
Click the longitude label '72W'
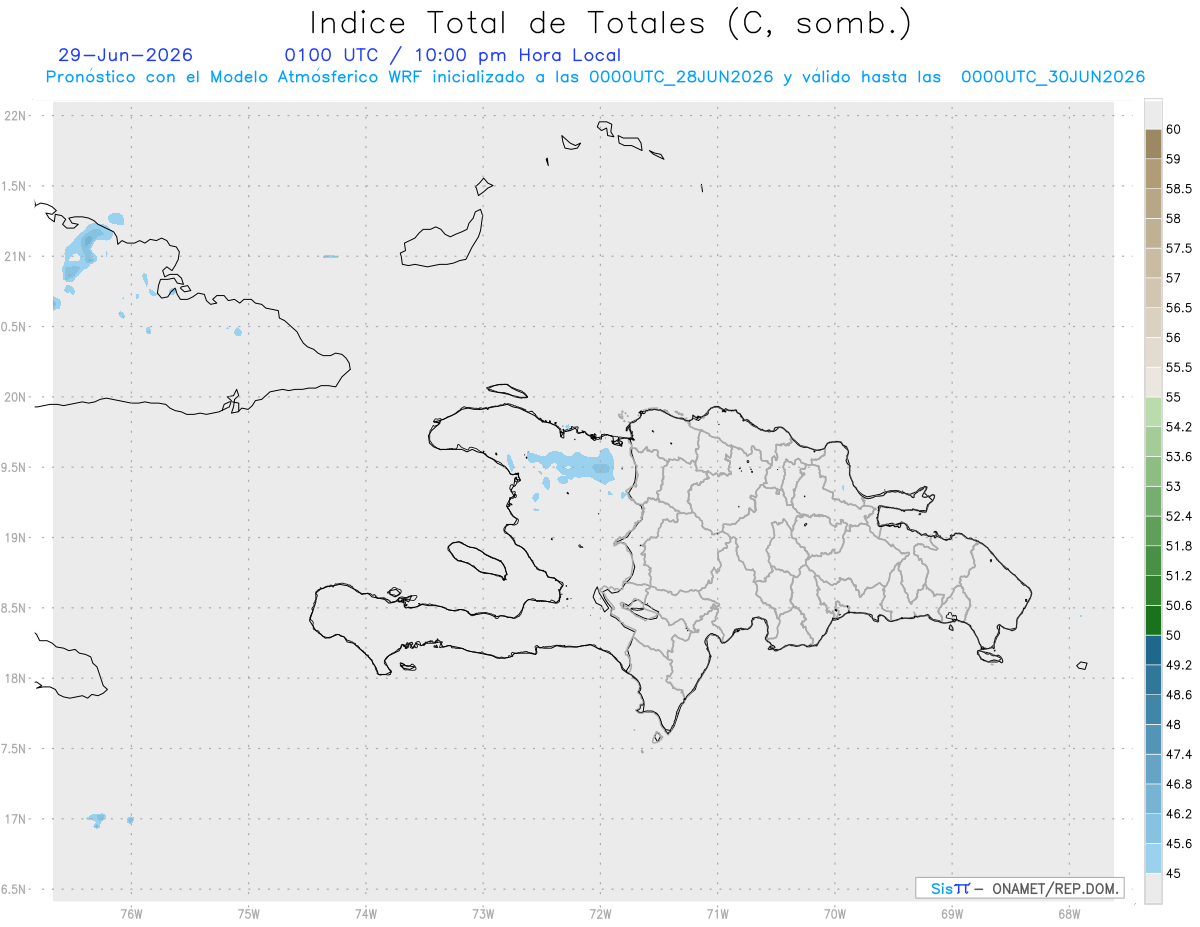click(600, 913)
